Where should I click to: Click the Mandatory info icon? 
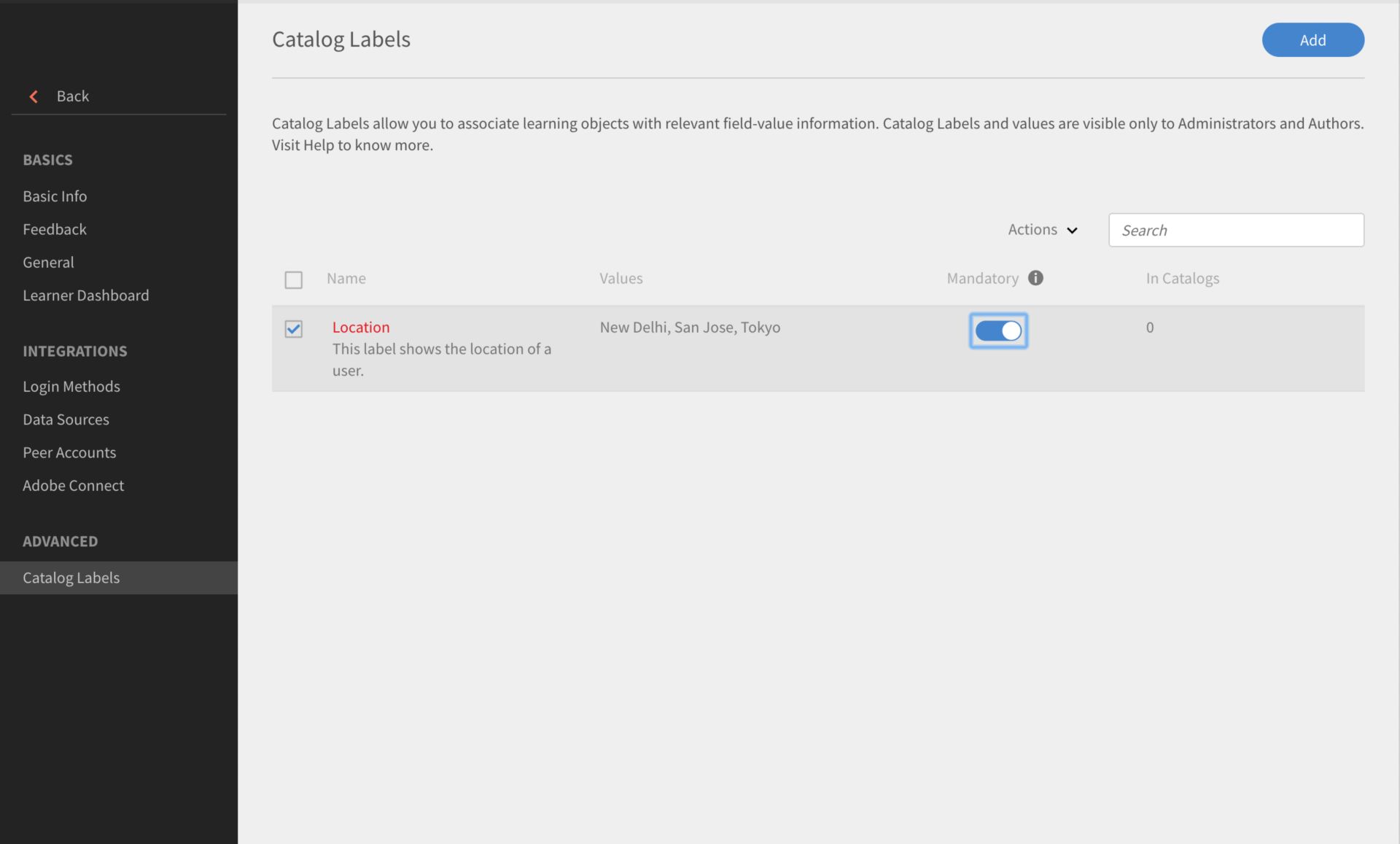pyautogui.click(x=1035, y=278)
